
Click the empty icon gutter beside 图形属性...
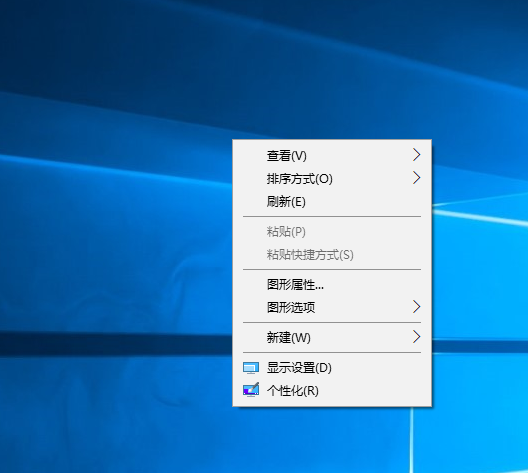pyautogui.click(x=251, y=284)
